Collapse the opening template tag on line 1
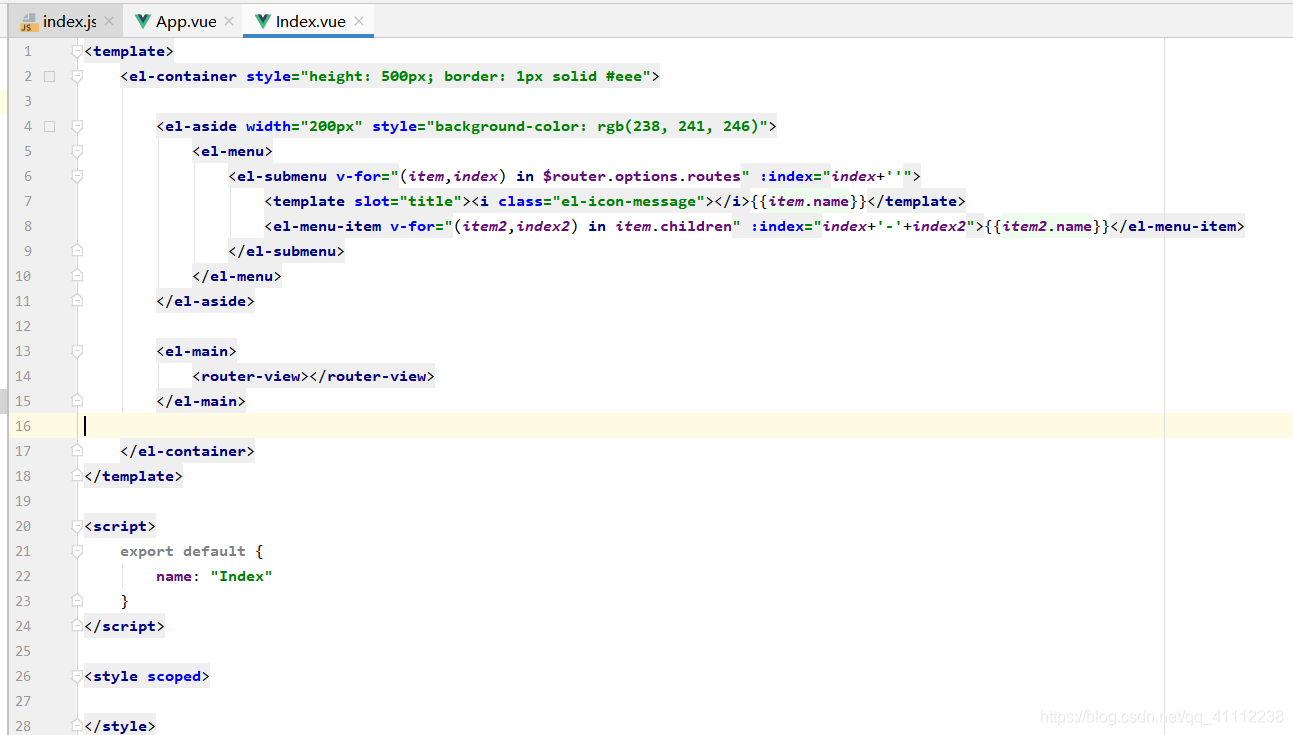This screenshot has width=1293, height=735. click(x=77, y=51)
